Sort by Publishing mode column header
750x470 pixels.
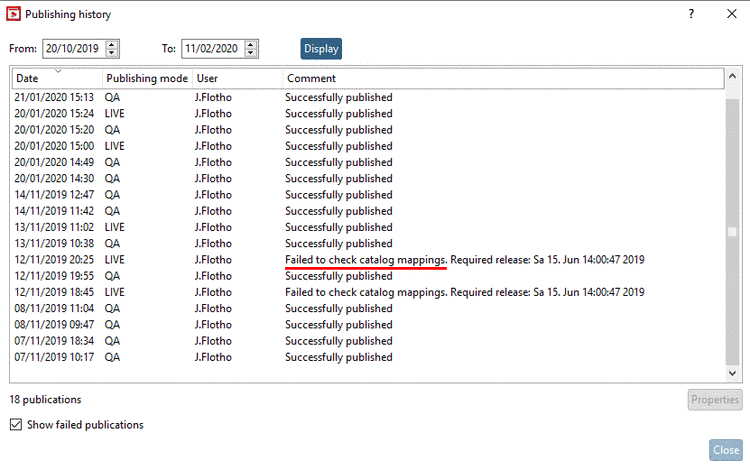[x=147, y=78]
